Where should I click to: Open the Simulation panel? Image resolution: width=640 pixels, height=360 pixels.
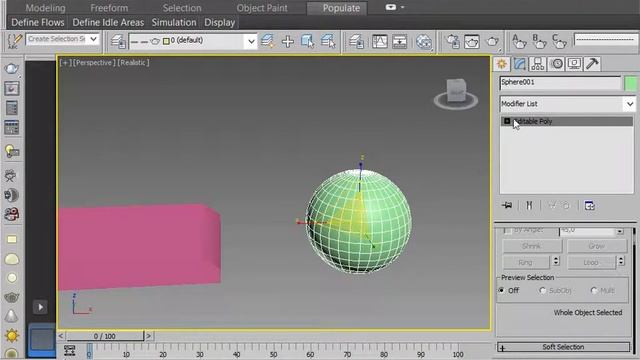point(174,22)
